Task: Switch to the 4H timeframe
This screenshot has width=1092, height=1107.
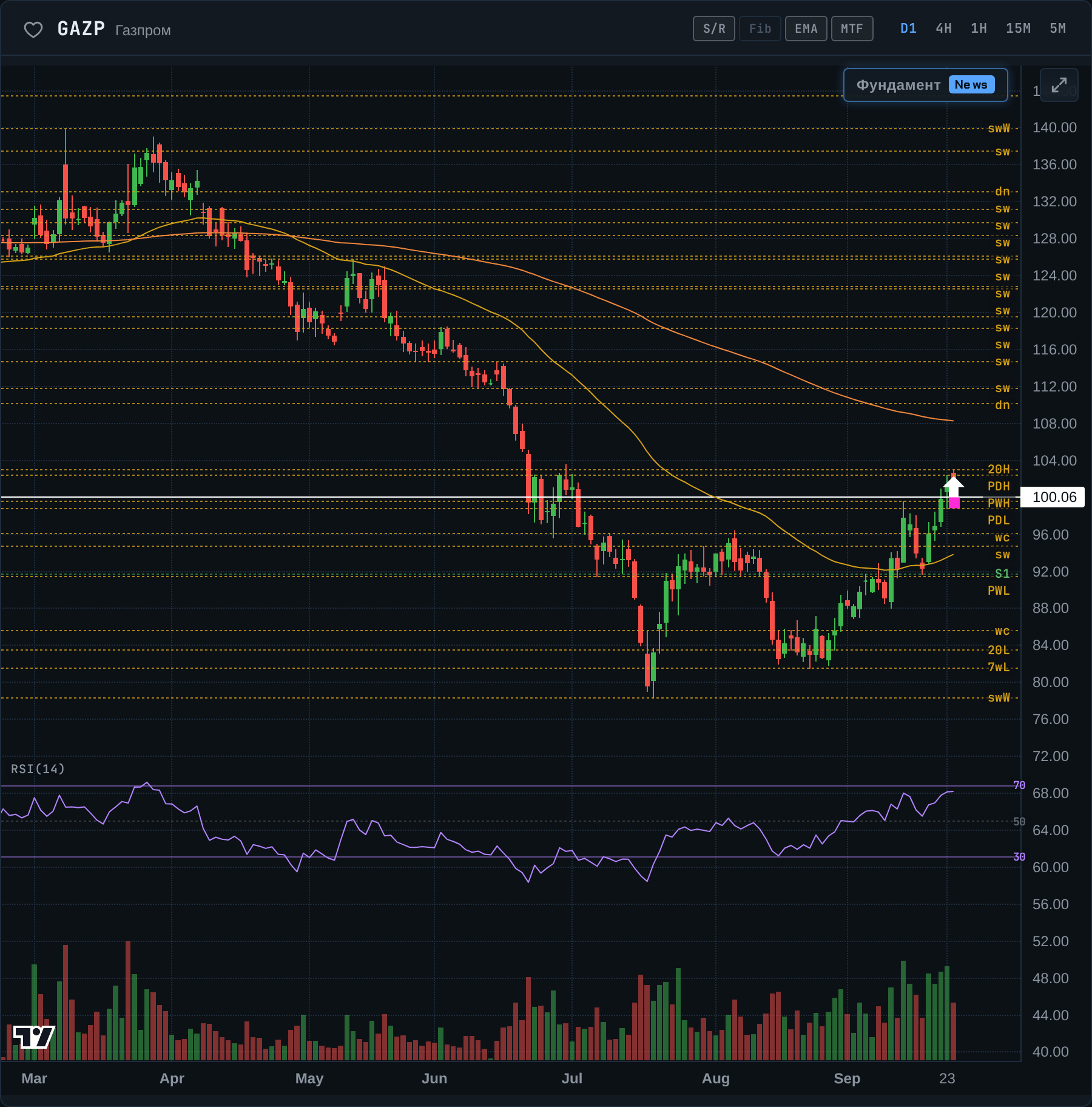Action: [943, 29]
